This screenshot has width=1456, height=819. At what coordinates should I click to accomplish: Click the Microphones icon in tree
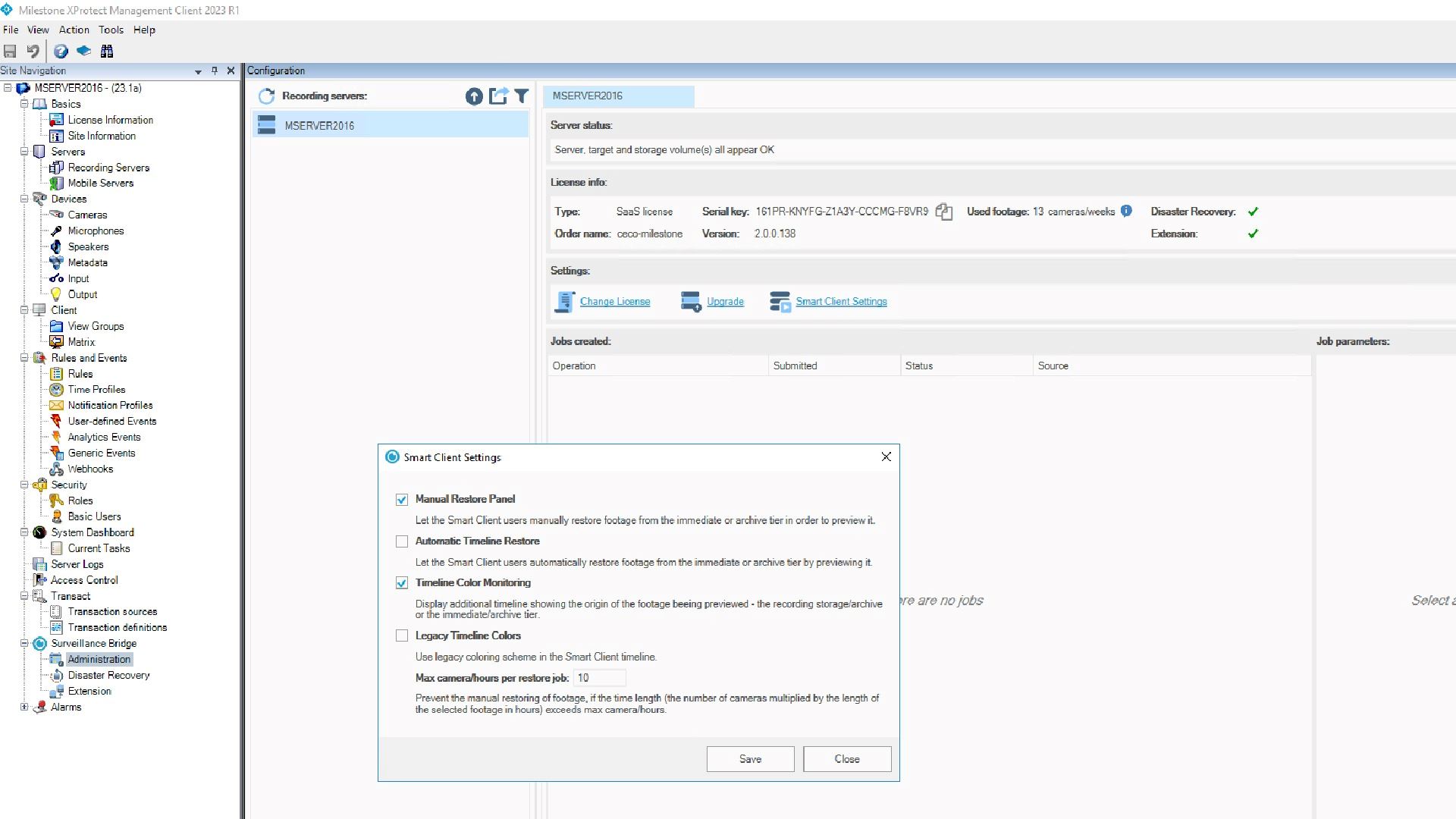tap(56, 231)
